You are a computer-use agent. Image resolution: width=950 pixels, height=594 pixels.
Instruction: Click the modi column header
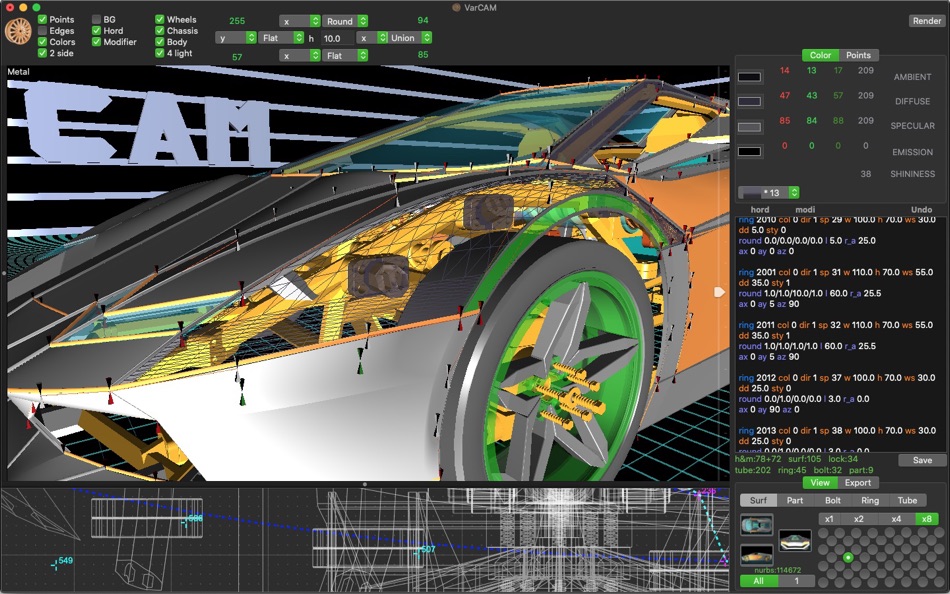[x=805, y=209]
